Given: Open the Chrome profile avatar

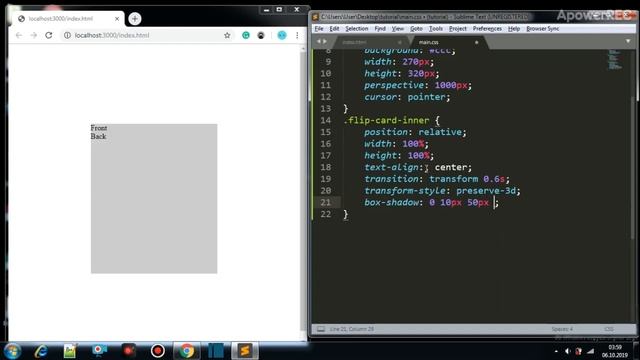Looking at the screenshot, I should tap(282, 36).
